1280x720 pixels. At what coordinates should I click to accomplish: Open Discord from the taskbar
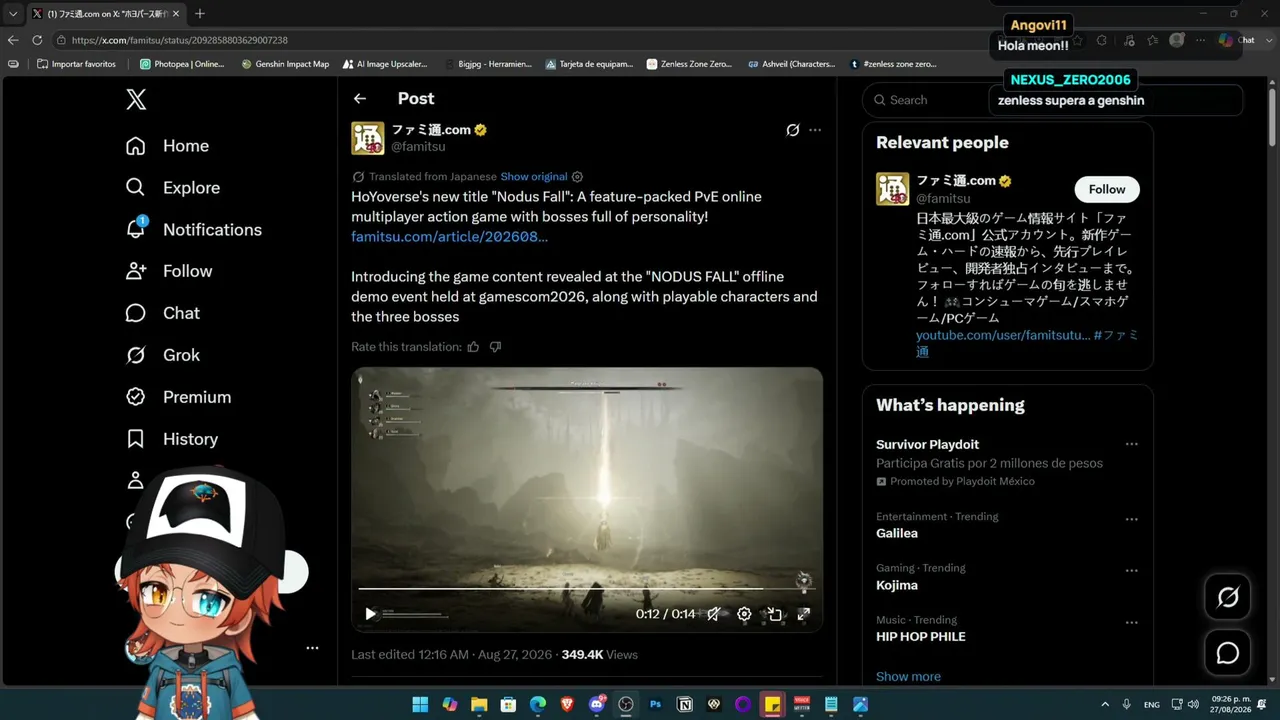pos(597,704)
